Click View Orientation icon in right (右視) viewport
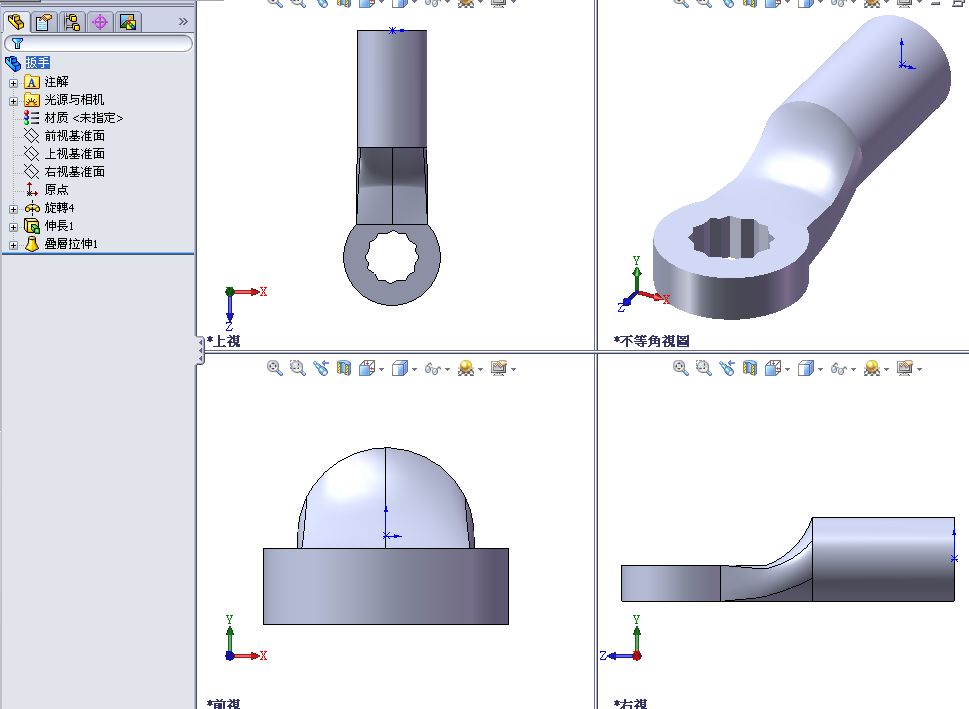This screenshot has width=969, height=709. click(x=772, y=368)
